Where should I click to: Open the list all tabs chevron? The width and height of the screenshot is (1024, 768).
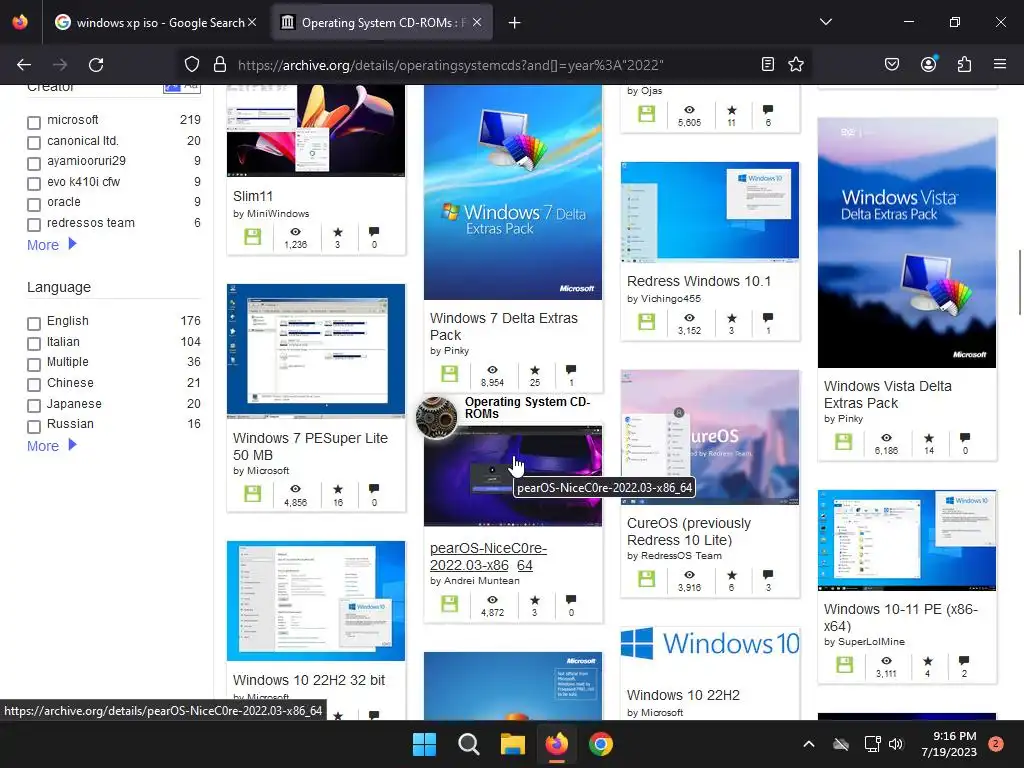(826, 22)
